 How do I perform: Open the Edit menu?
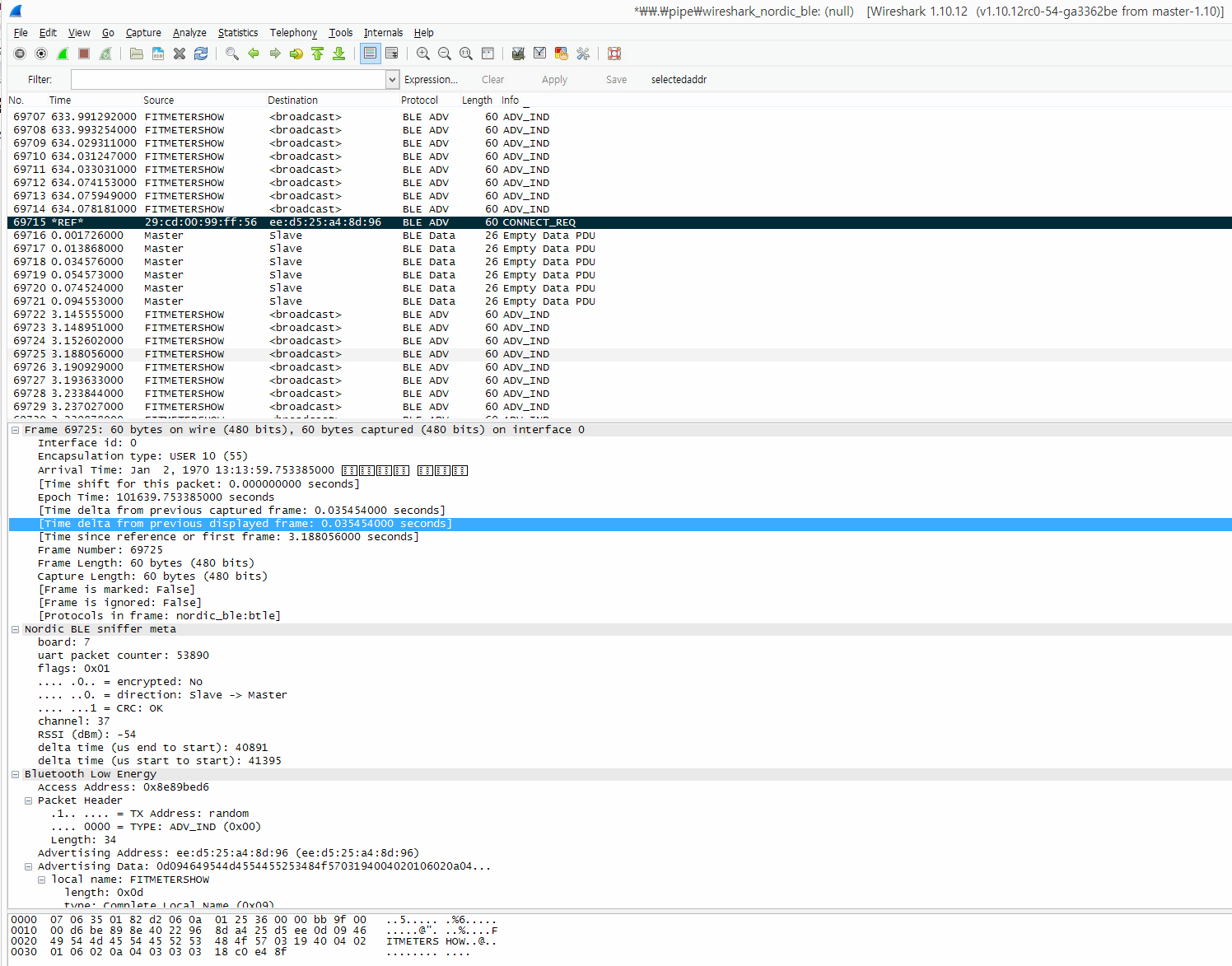48,33
